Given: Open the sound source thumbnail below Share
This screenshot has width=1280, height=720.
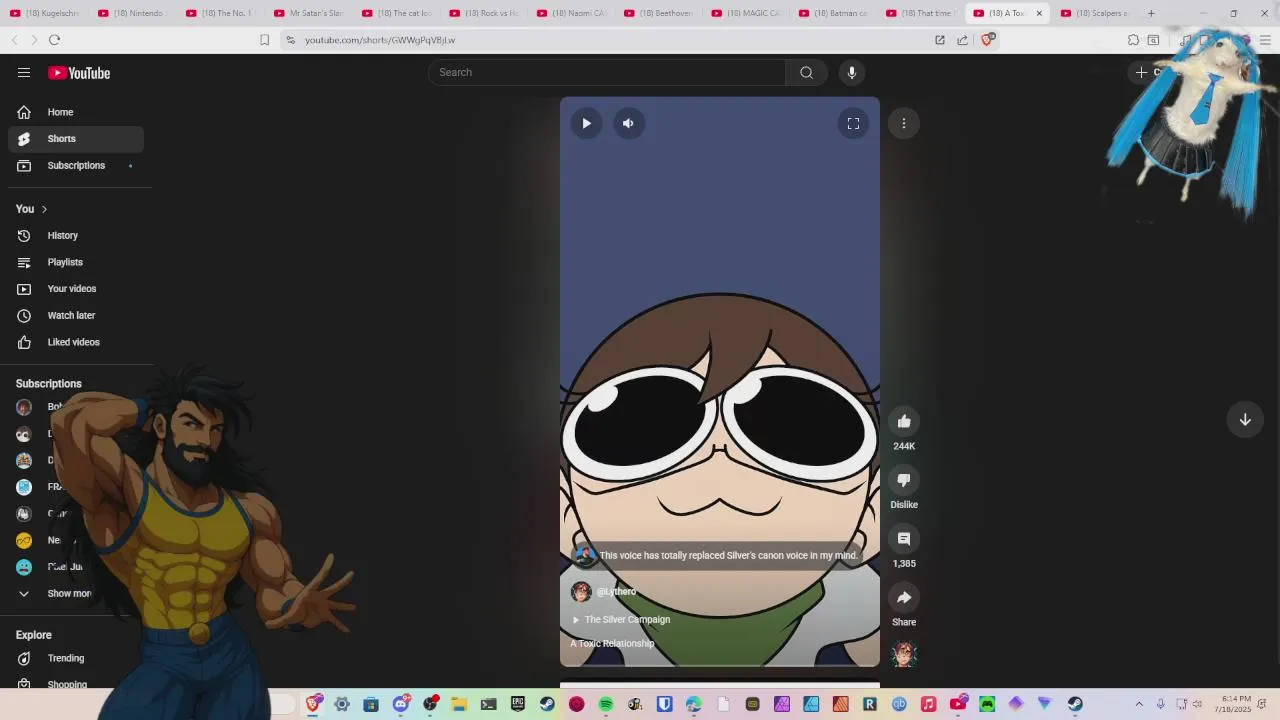Looking at the screenshot, I should [904, 655].
